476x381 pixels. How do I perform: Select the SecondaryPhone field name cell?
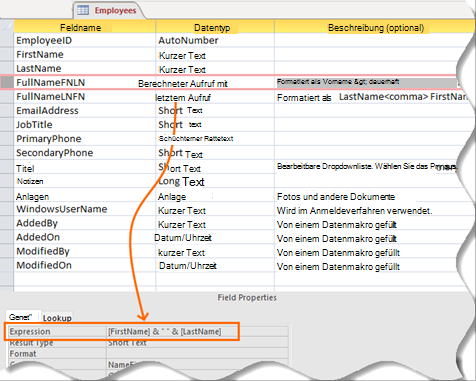(x=84, y=152)
